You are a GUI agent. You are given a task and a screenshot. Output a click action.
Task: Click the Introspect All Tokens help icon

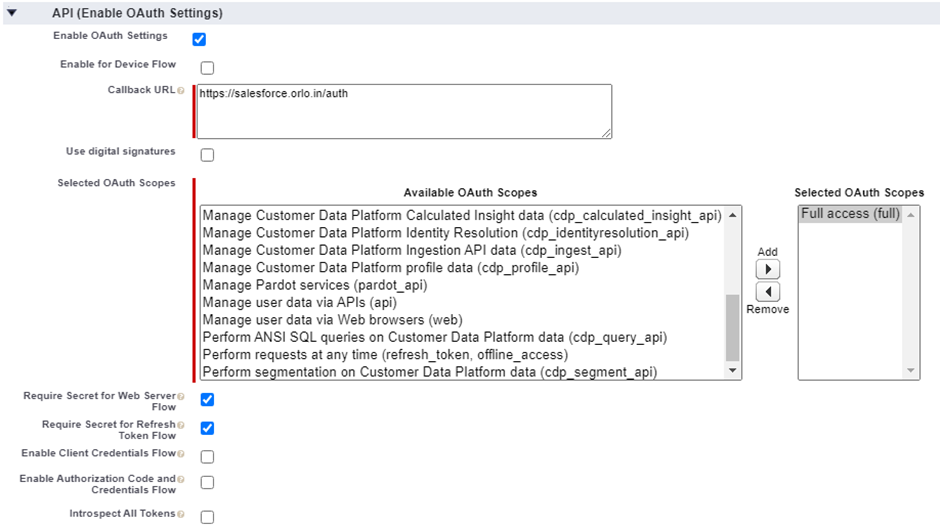click(x=181, y=514)
